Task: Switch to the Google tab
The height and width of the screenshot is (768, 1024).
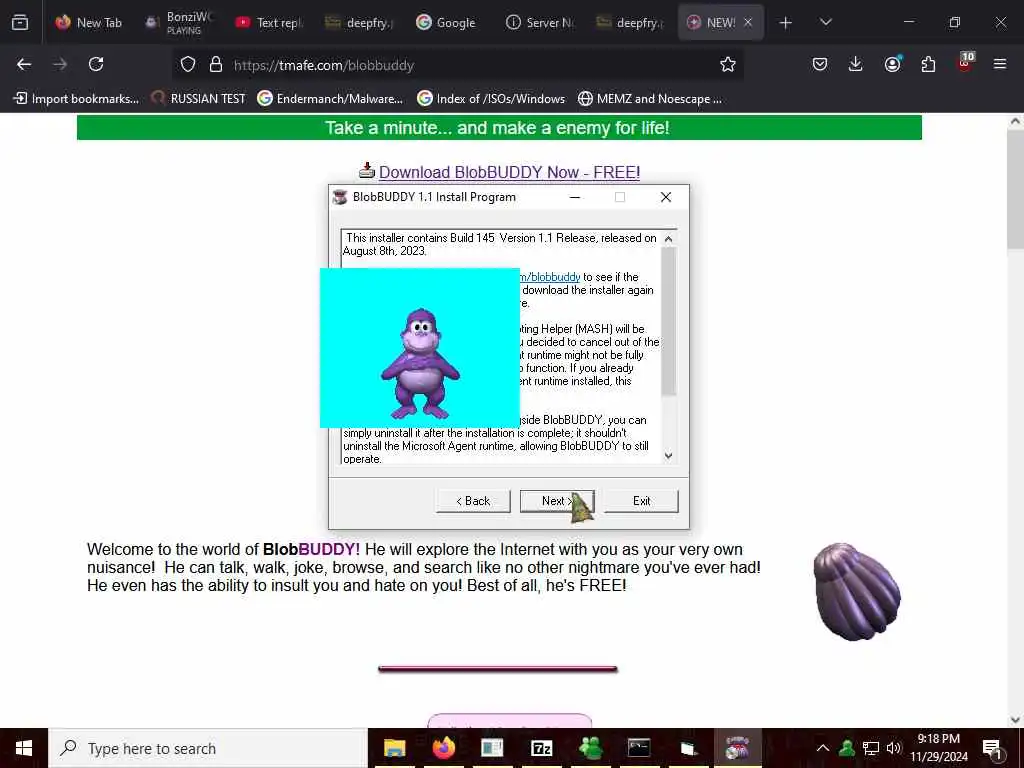Action: pyautogui.click(x=447, y=23)
